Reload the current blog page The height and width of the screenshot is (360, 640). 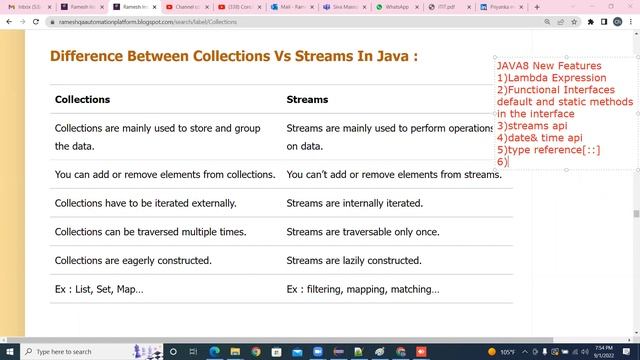(x=36, y=22)
